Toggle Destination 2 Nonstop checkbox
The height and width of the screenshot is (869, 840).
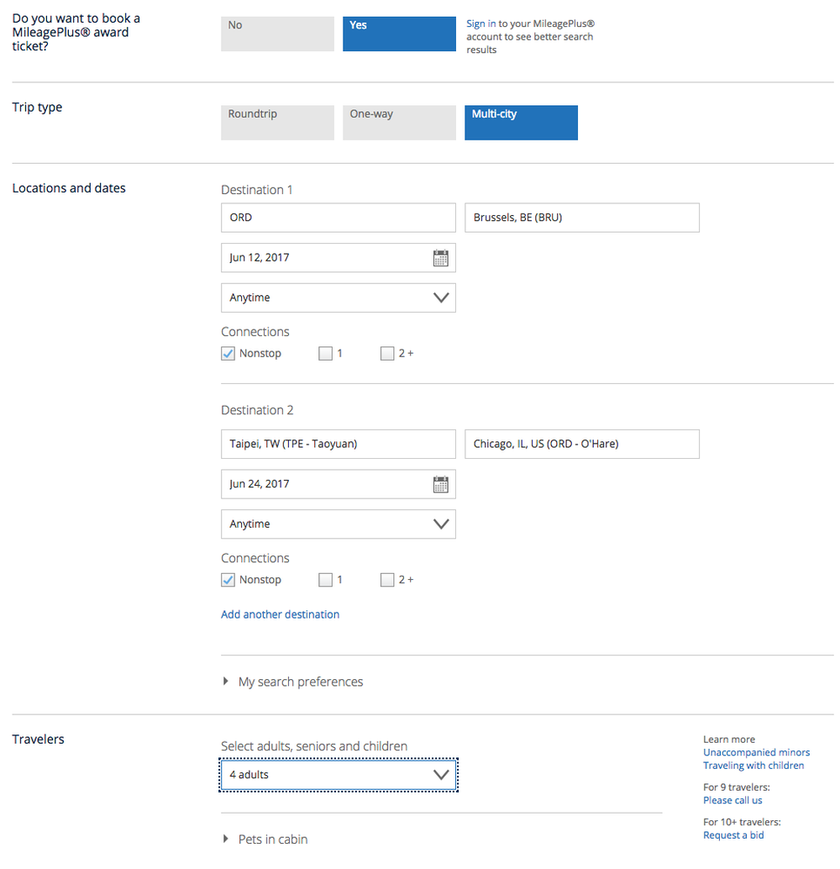pyautogui.click(x=228, y=580)
